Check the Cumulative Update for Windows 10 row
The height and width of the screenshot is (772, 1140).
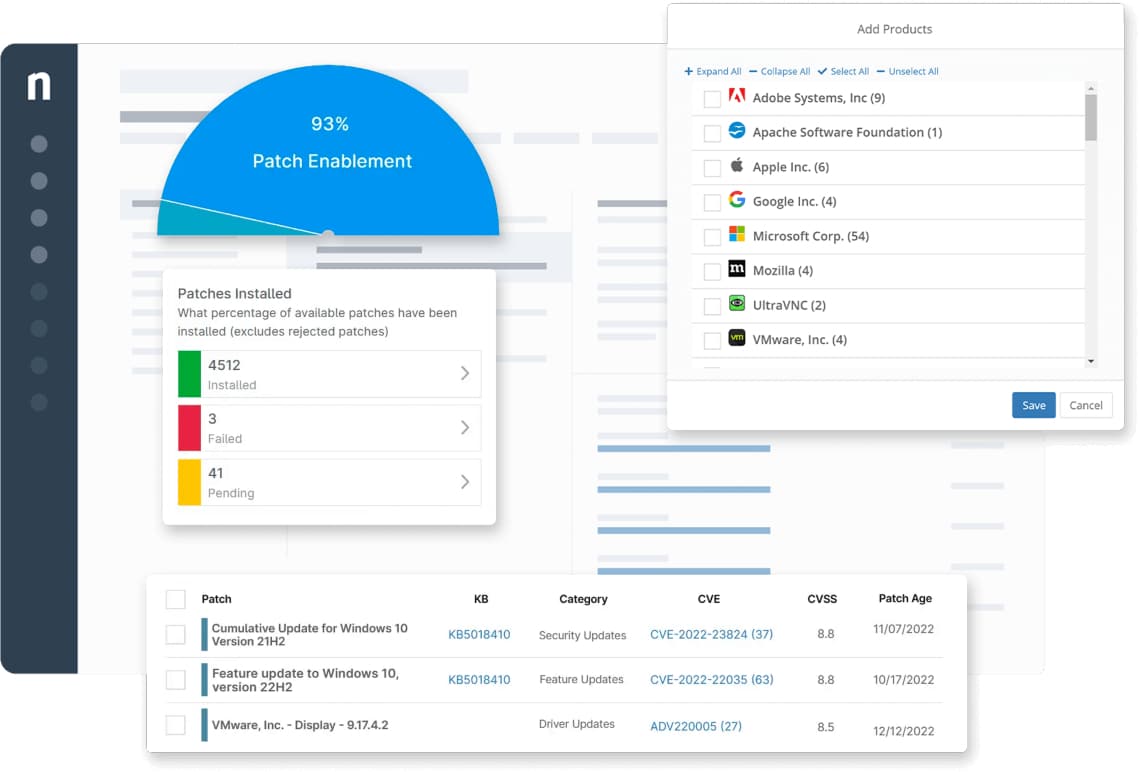(176, 635)
